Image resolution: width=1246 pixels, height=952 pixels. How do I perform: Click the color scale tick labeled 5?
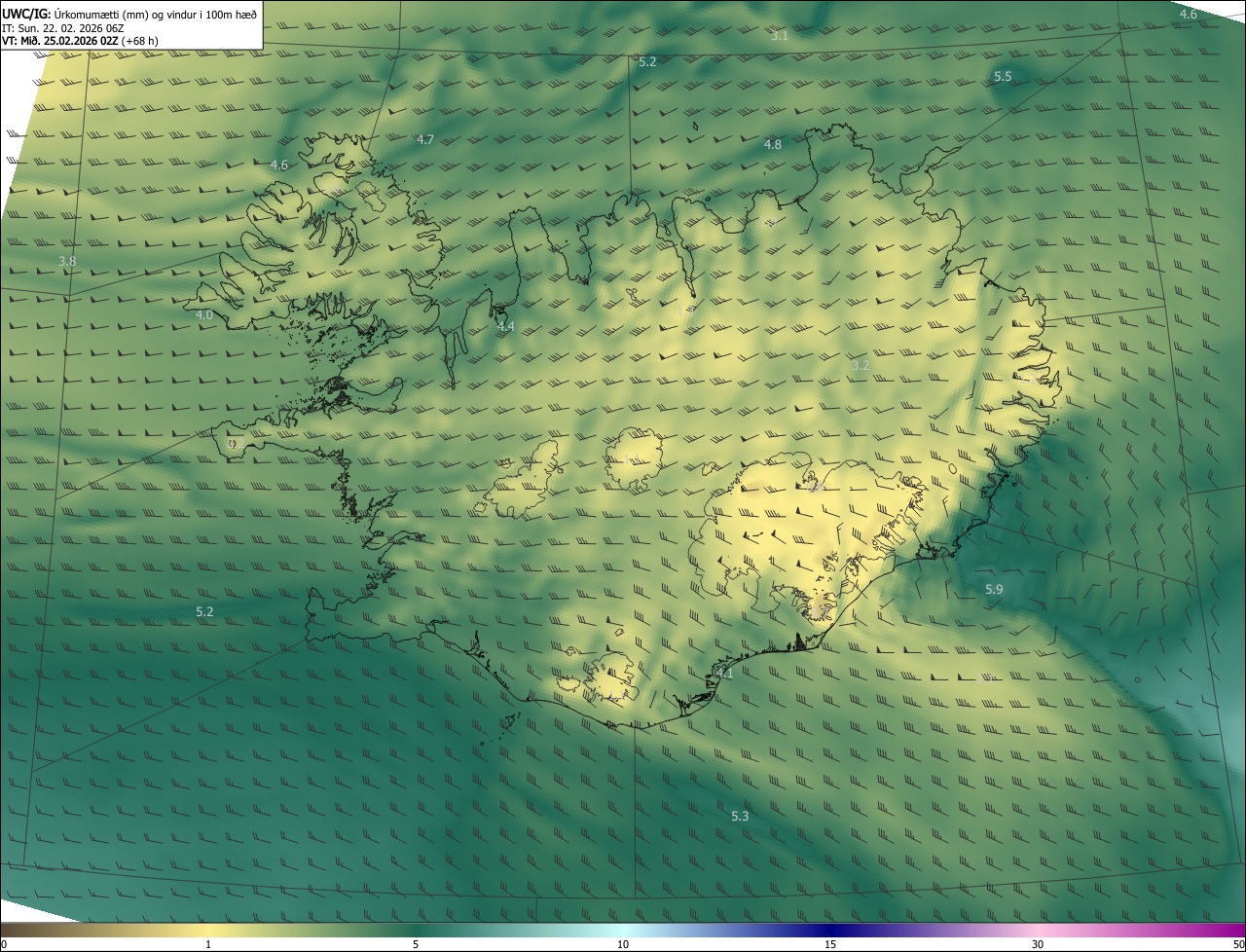coord(416,944)
